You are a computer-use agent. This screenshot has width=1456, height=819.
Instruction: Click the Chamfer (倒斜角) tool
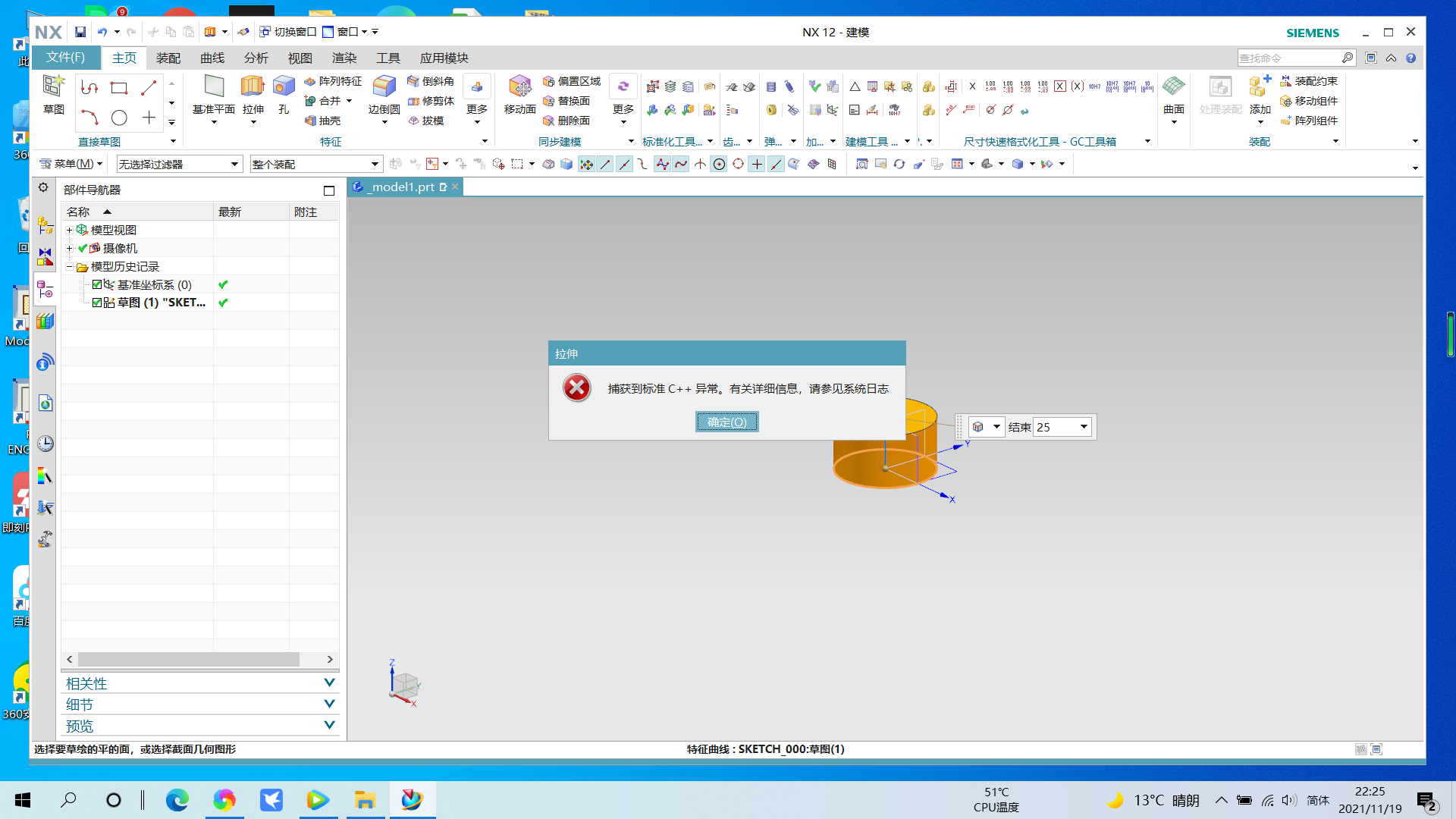coord(431,81)
